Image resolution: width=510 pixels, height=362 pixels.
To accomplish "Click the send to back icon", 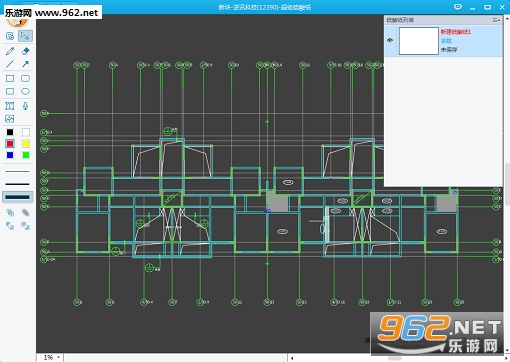I will (x=25, y=212).
